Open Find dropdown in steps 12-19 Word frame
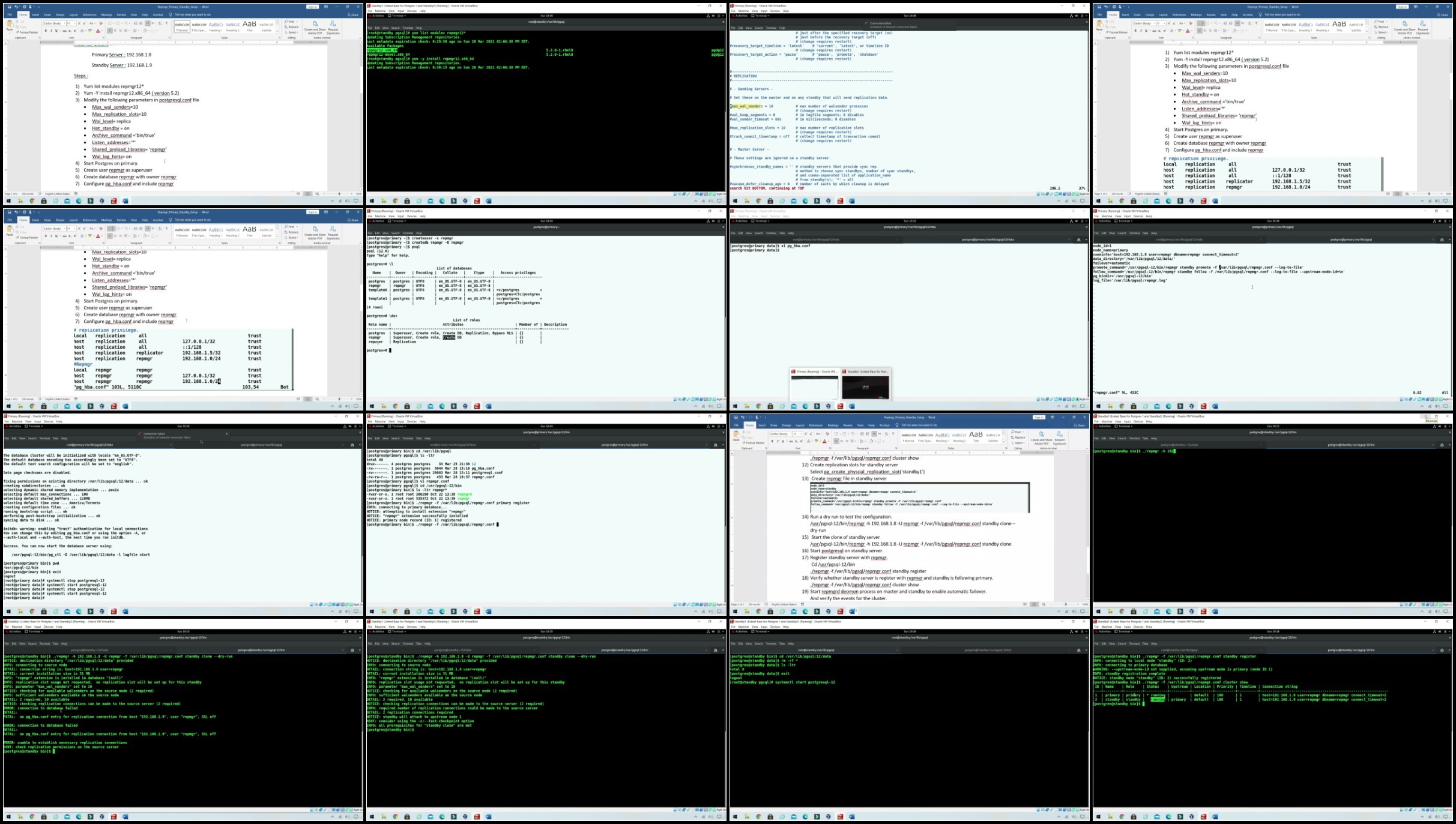 click(x=1023, y=432)
